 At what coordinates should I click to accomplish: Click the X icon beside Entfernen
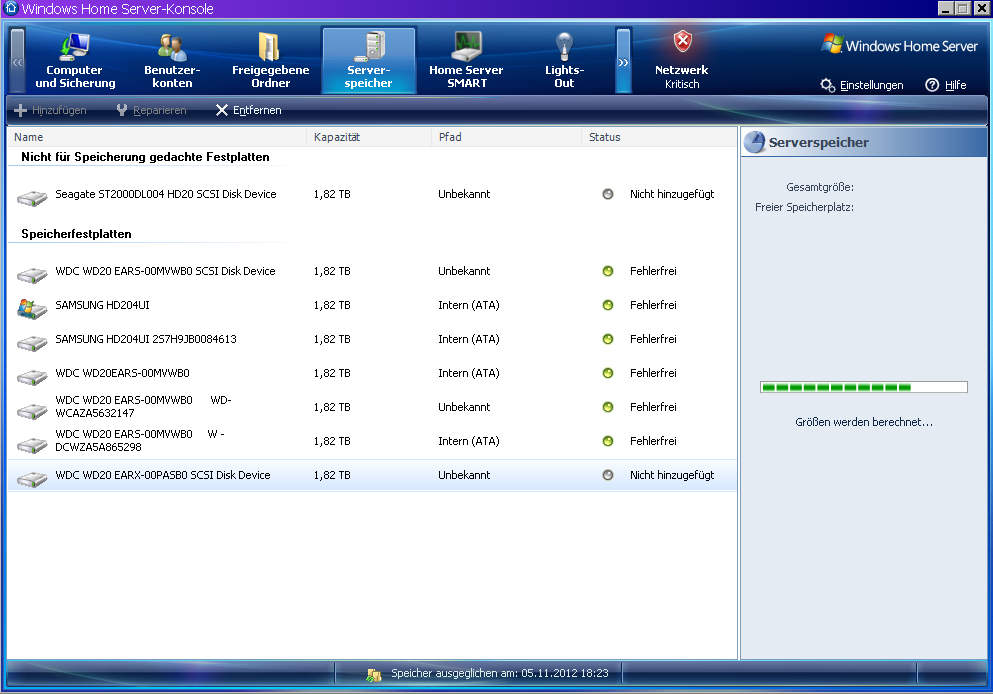tap(222, 110)
